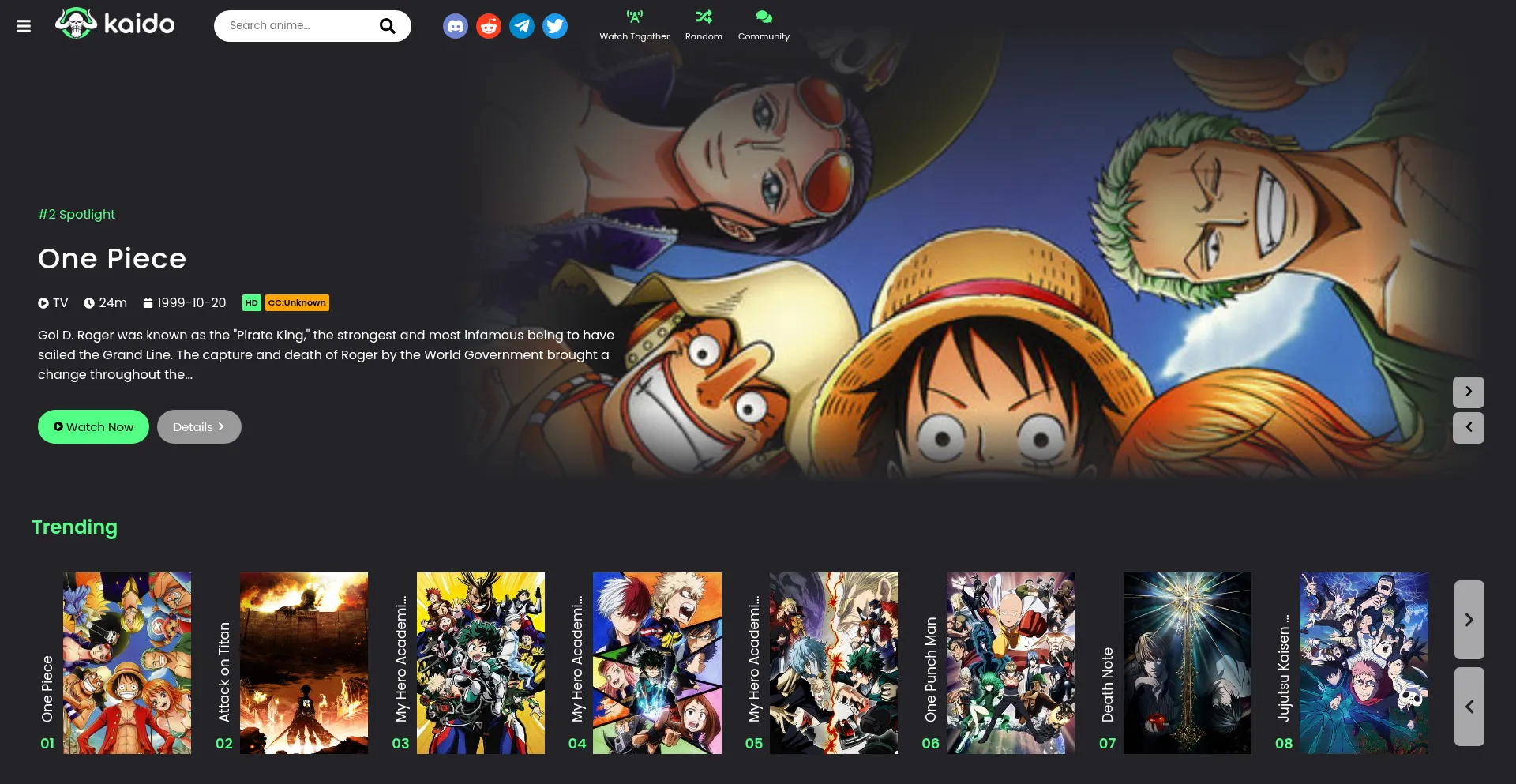The width and height of the screenshot is (1516, 784).
Task: Open One Piece Details
Action: point(199,426)
